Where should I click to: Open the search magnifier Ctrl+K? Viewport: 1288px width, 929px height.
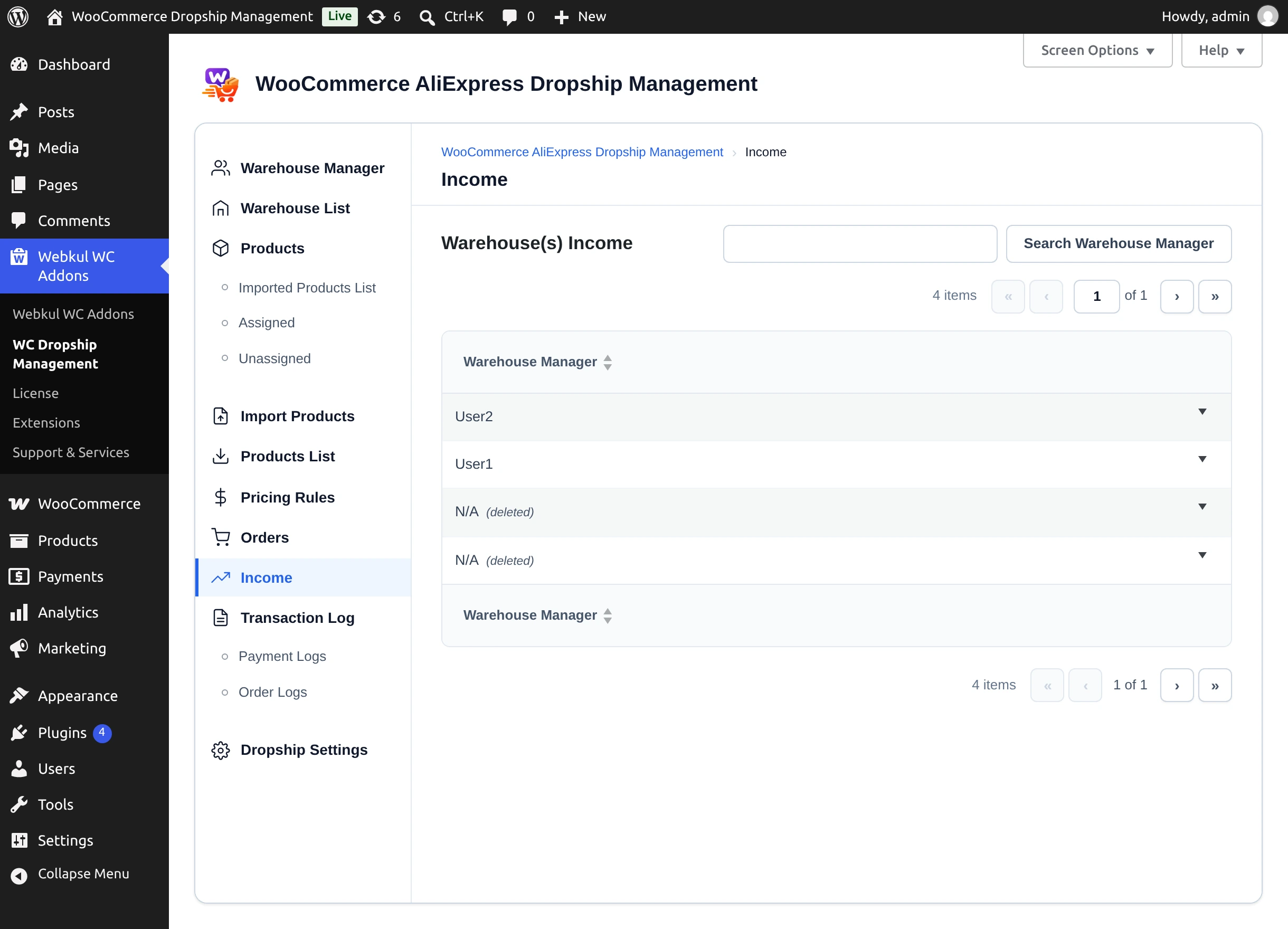tap(427, 17)
